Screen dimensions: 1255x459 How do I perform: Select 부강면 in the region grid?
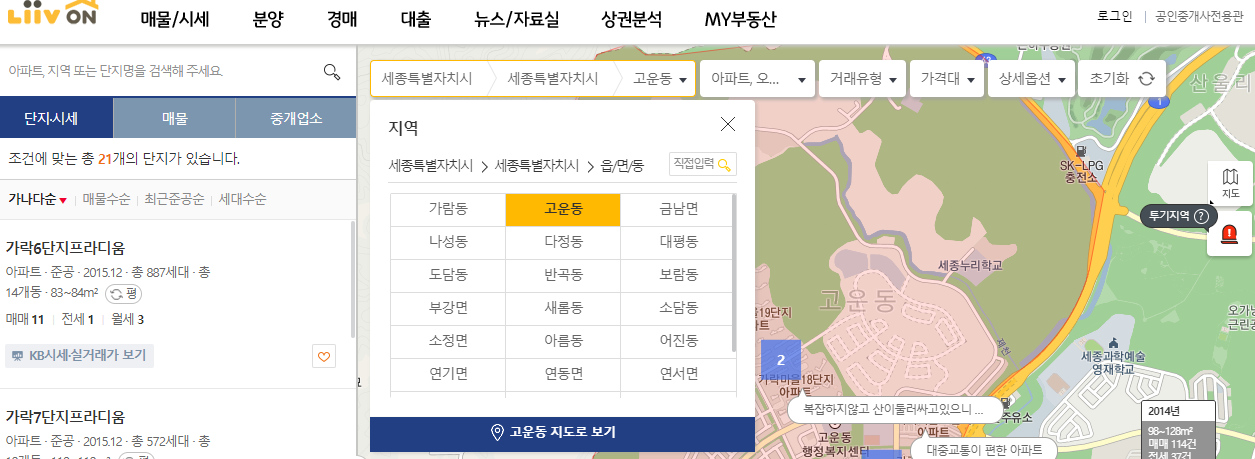tap(447, 308)
